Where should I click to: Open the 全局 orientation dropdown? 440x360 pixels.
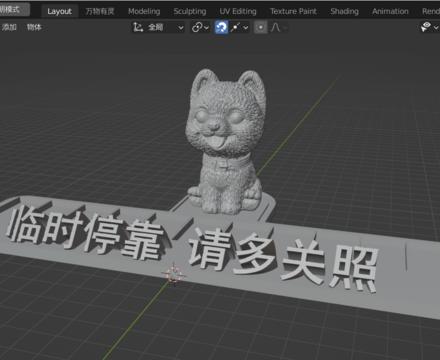click(158, 27)
